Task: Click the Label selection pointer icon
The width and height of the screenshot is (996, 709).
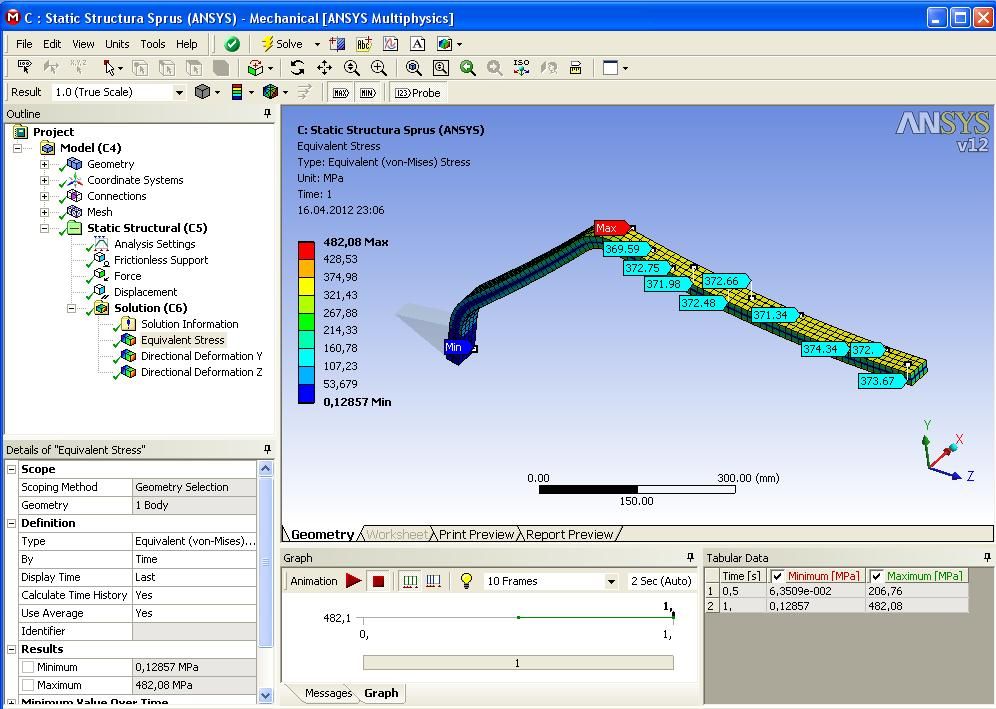Action: [x=24, y=67]
